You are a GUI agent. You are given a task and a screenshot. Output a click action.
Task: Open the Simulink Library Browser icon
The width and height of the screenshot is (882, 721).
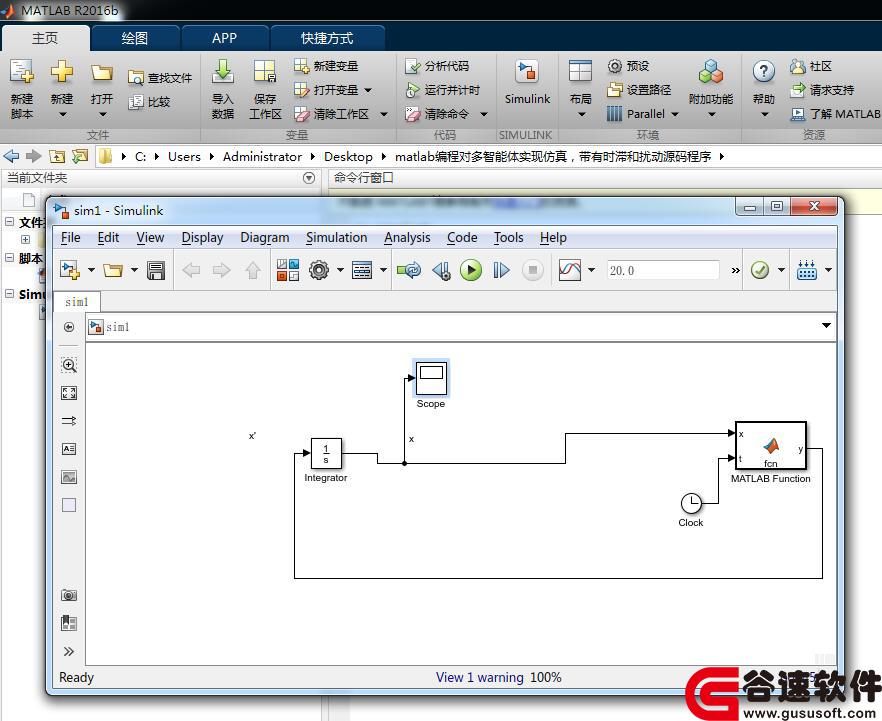[287, 271]
